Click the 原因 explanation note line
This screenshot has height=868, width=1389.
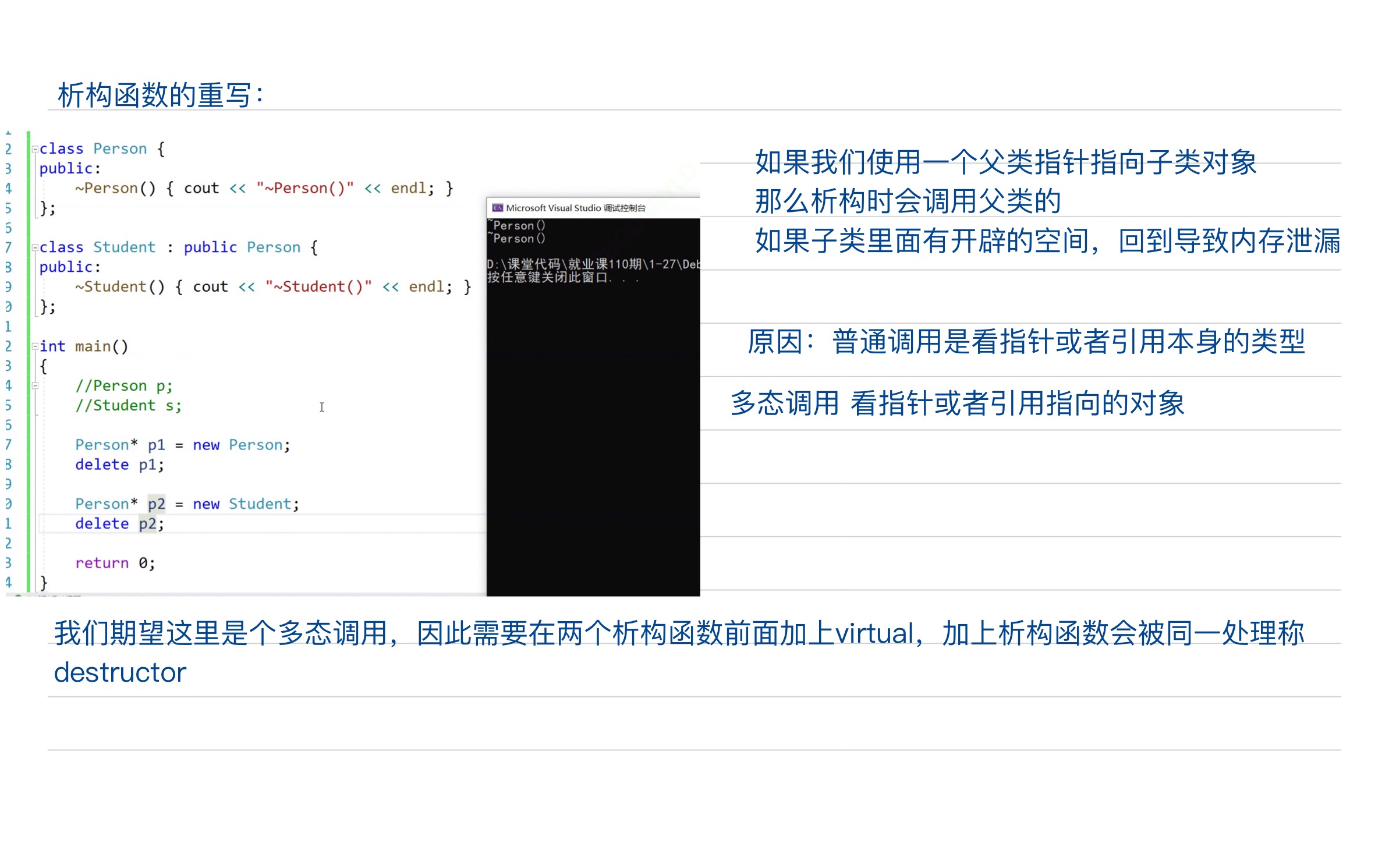pos(1026,342)
